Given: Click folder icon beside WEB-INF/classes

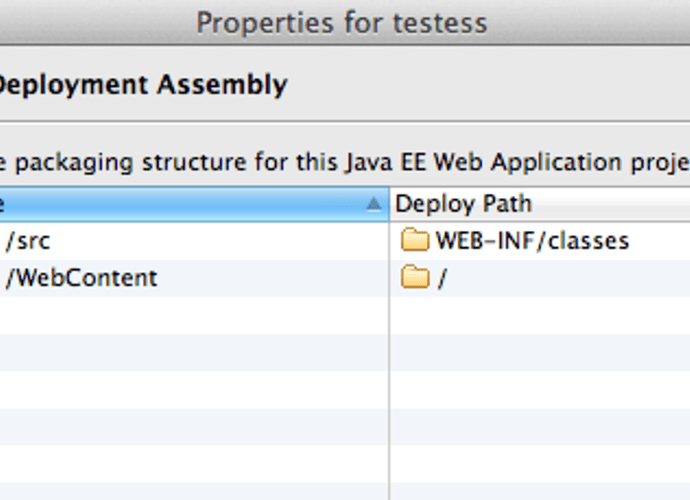Looking at the screenshot, I should (415, 240).
